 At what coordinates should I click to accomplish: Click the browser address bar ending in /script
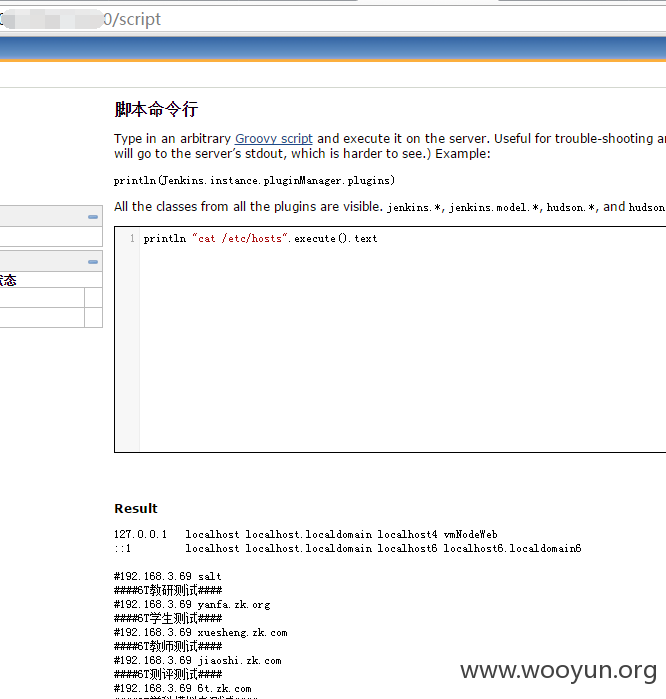click(x=333, y=19)
